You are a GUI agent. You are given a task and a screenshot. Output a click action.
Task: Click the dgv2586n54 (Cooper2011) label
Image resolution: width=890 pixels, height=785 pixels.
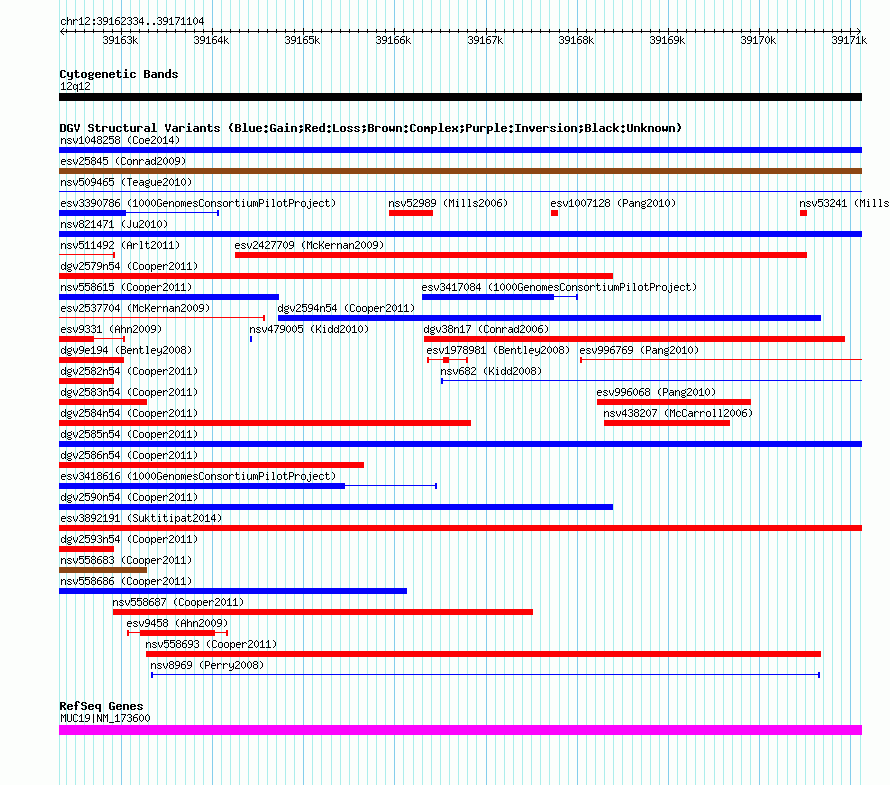129,455
